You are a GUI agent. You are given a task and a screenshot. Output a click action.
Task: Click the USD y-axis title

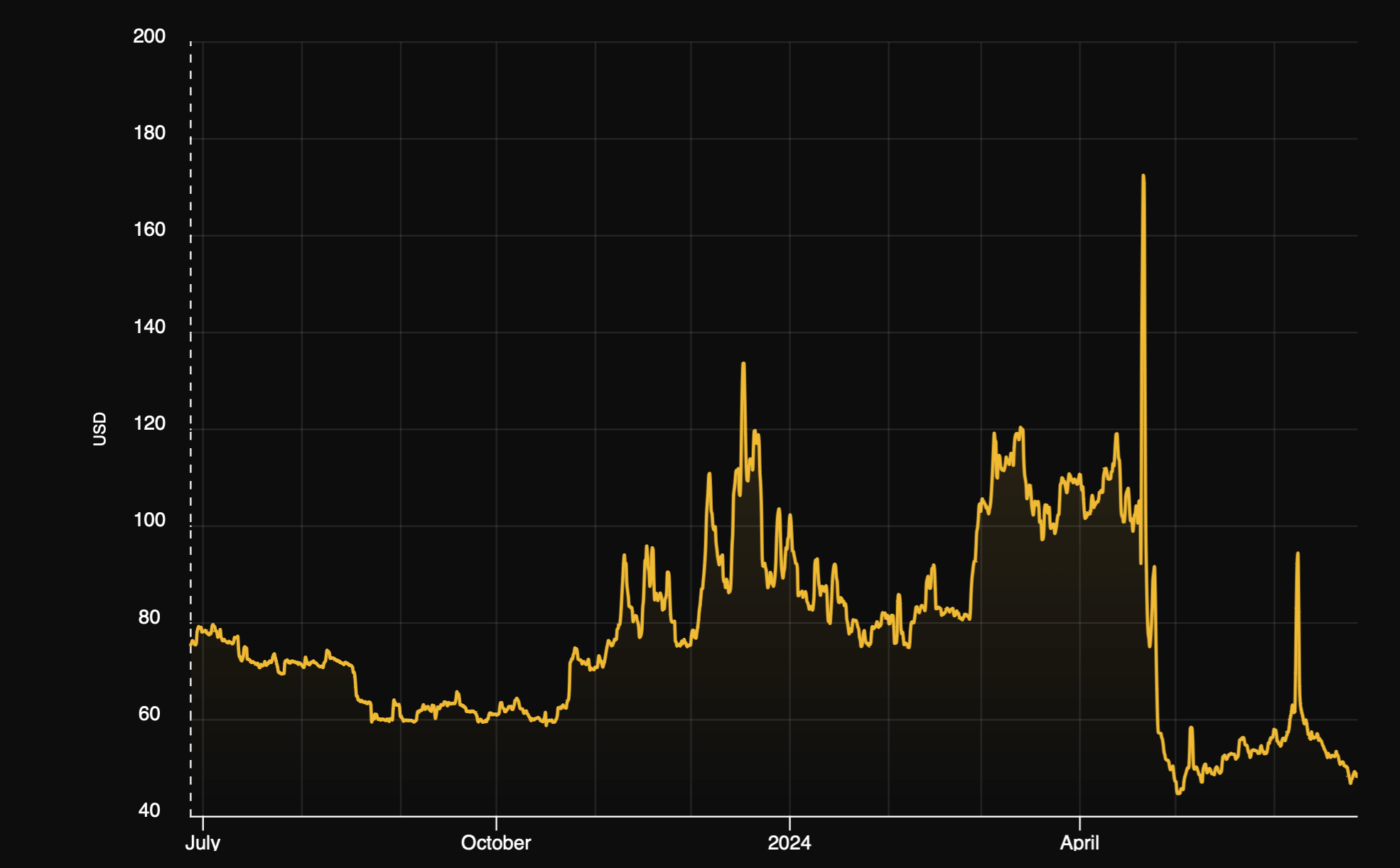point(99,429)
